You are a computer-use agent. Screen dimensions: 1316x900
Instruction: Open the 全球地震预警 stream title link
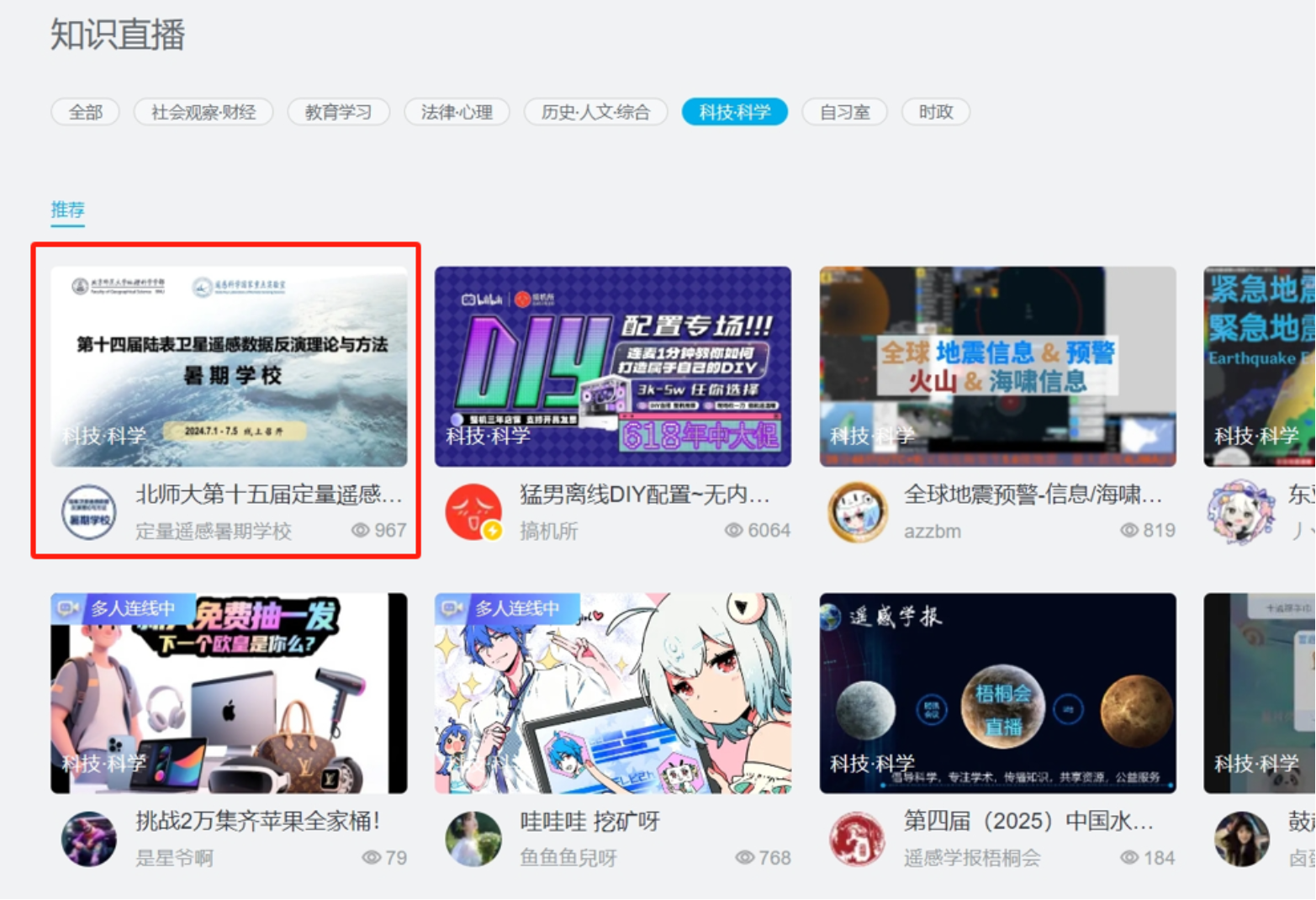[1033, 495]
